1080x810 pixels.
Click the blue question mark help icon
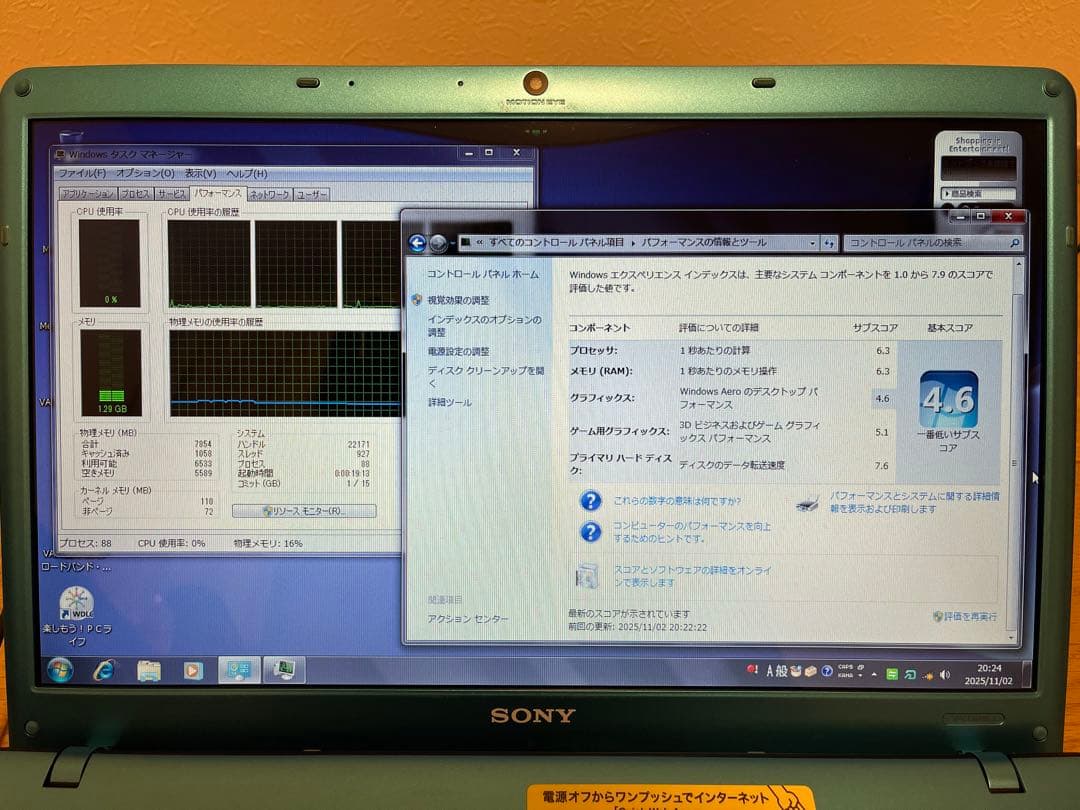(x=591, y=501)
